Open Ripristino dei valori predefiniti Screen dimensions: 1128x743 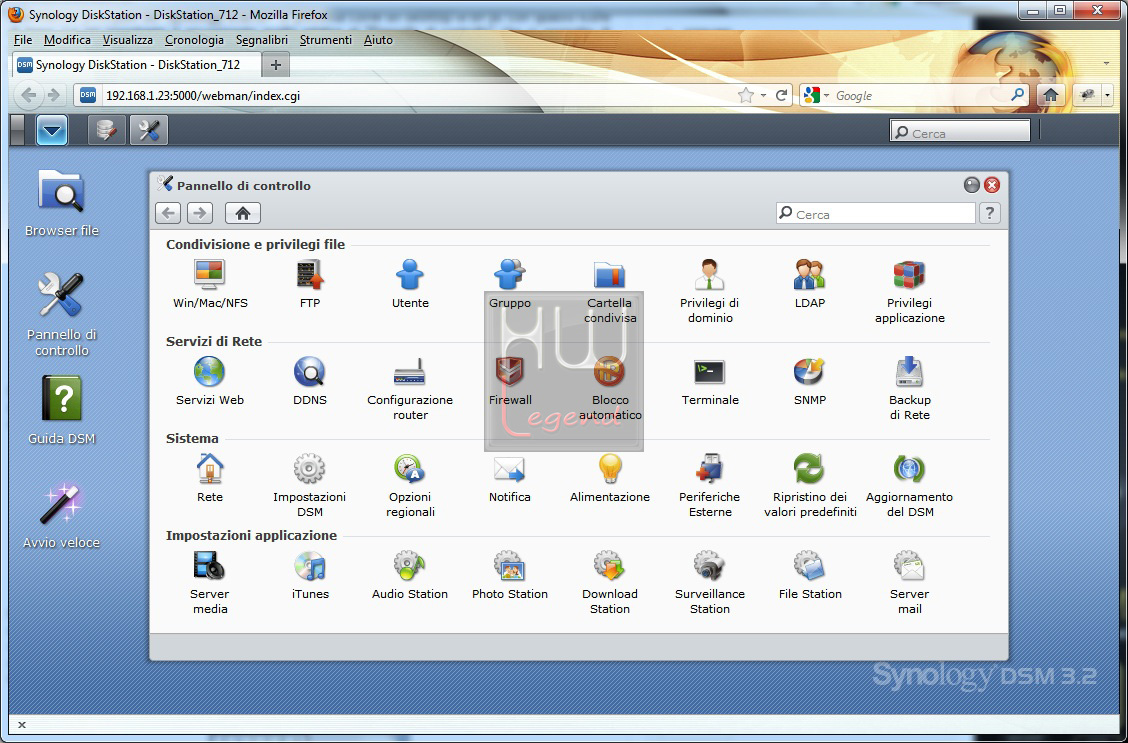810,485
